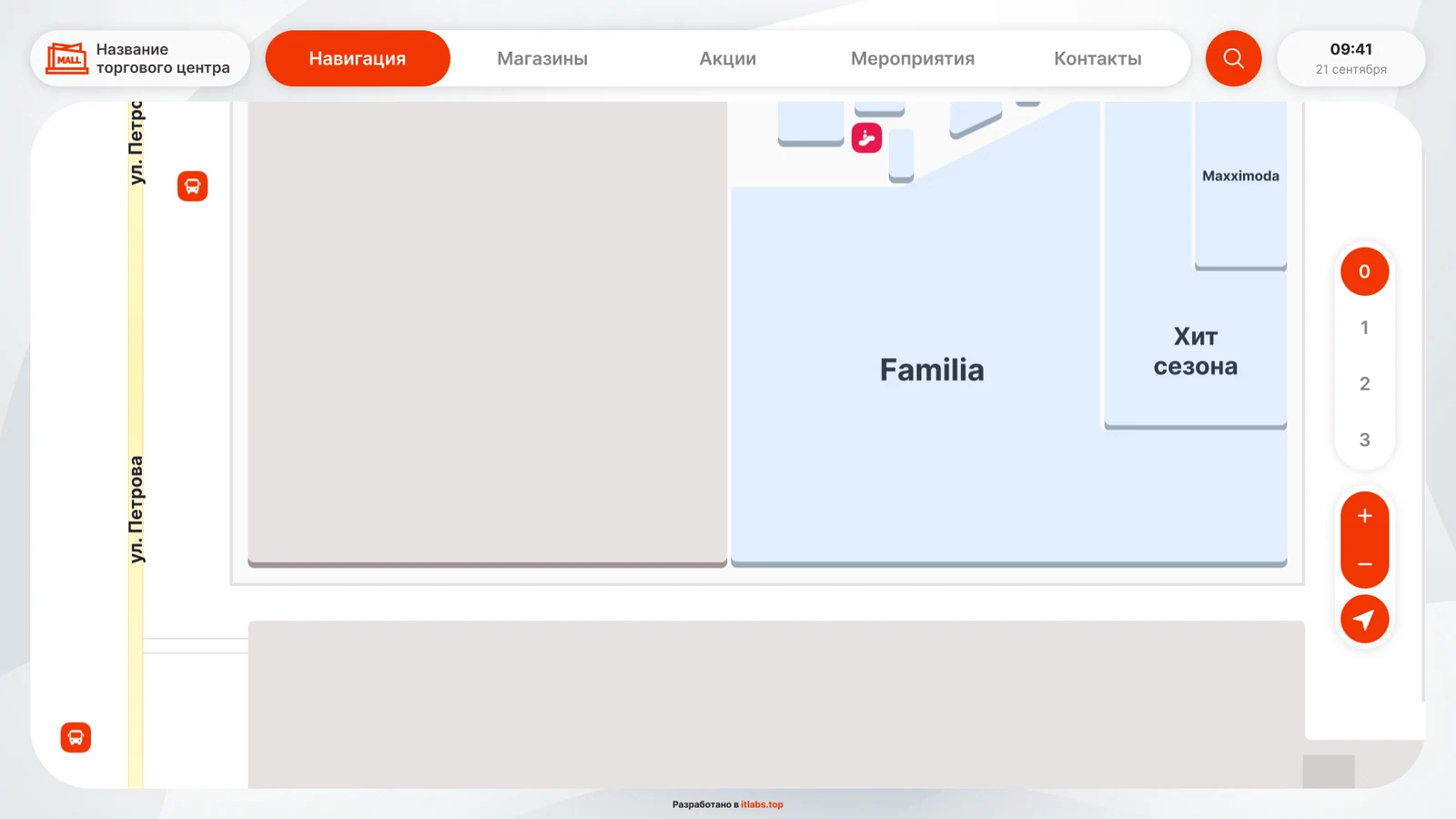Zoom in the map with the plus button
1456x819 pixels.
[x=1364, y=516]
